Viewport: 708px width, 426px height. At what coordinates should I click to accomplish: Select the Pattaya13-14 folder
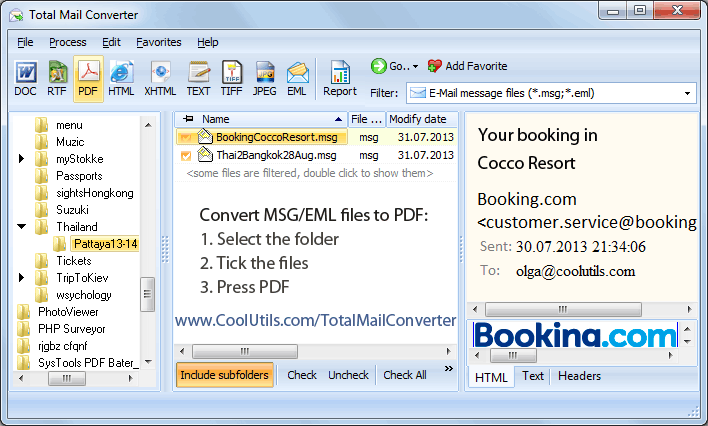click(x=105, y=244)
